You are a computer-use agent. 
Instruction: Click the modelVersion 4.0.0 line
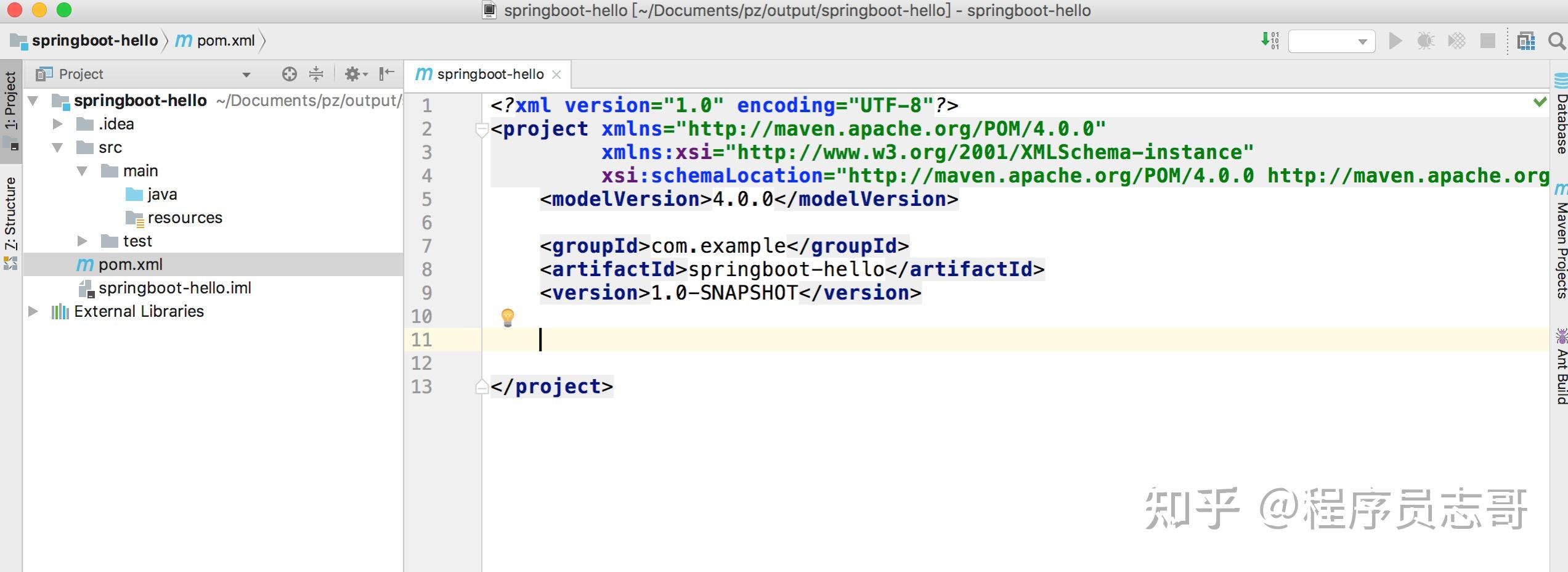coord(749,199)
